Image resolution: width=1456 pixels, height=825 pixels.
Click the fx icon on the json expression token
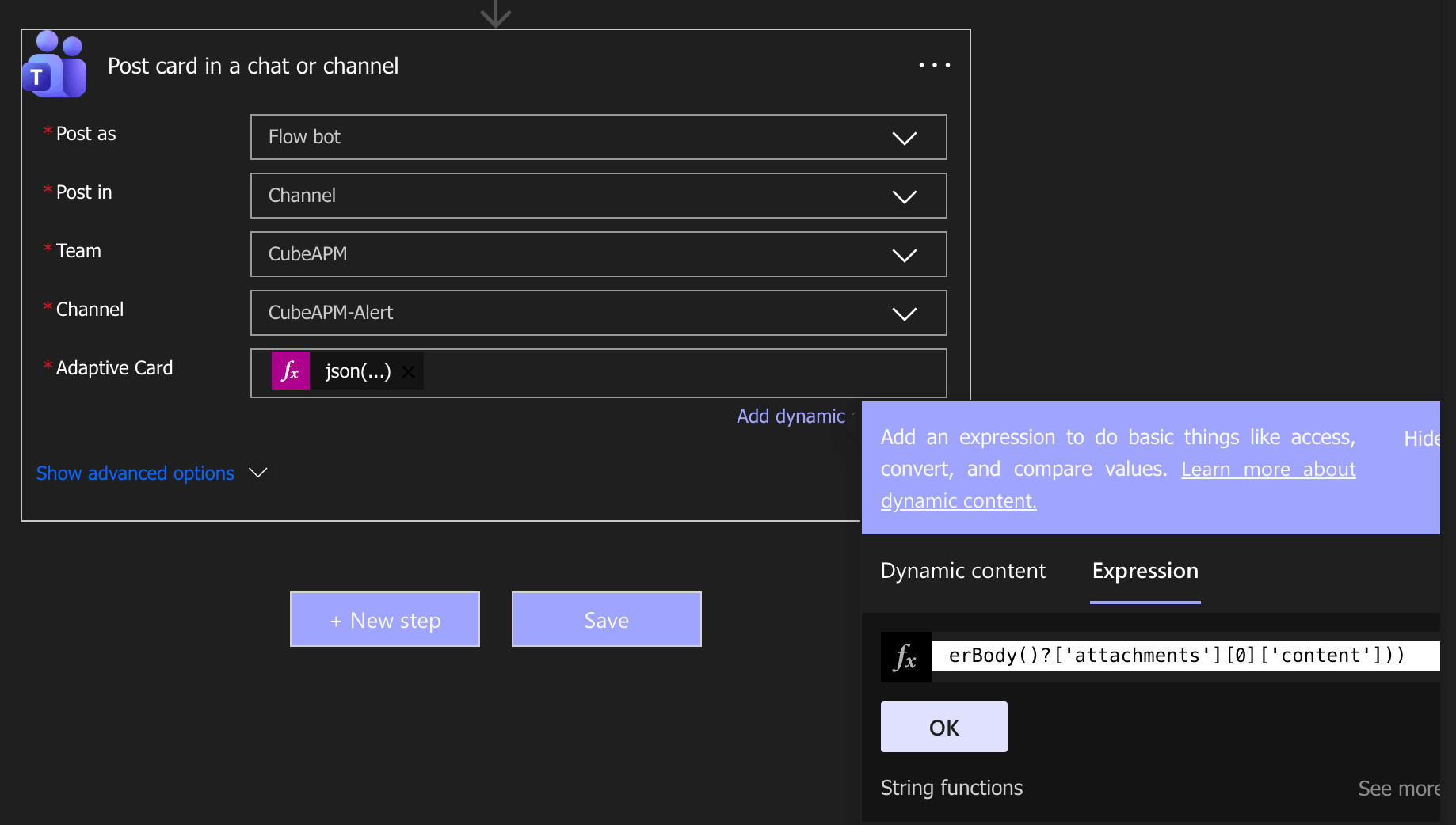(x=290, y=371)
